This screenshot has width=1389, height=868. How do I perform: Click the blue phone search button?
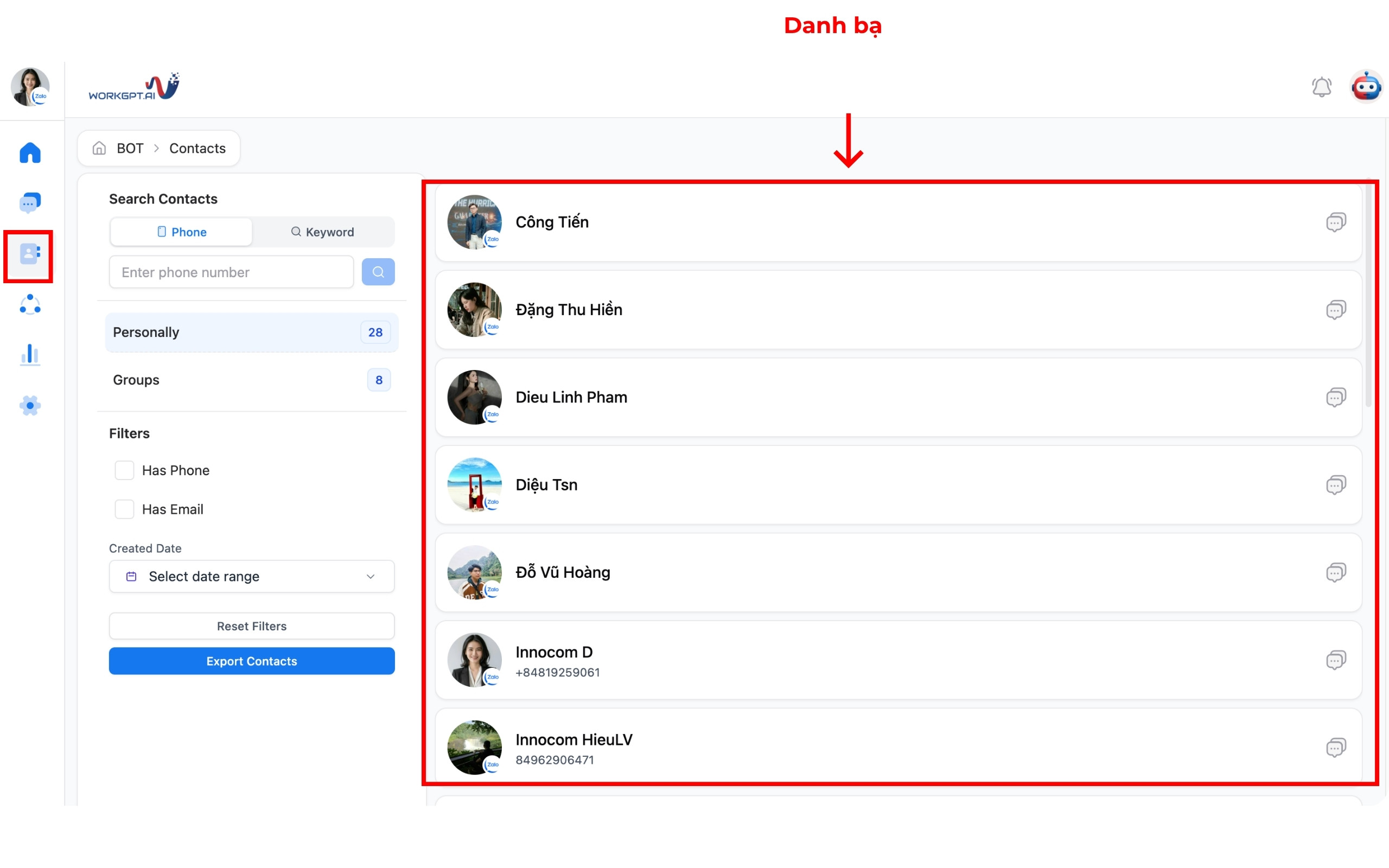coord(378,272)
